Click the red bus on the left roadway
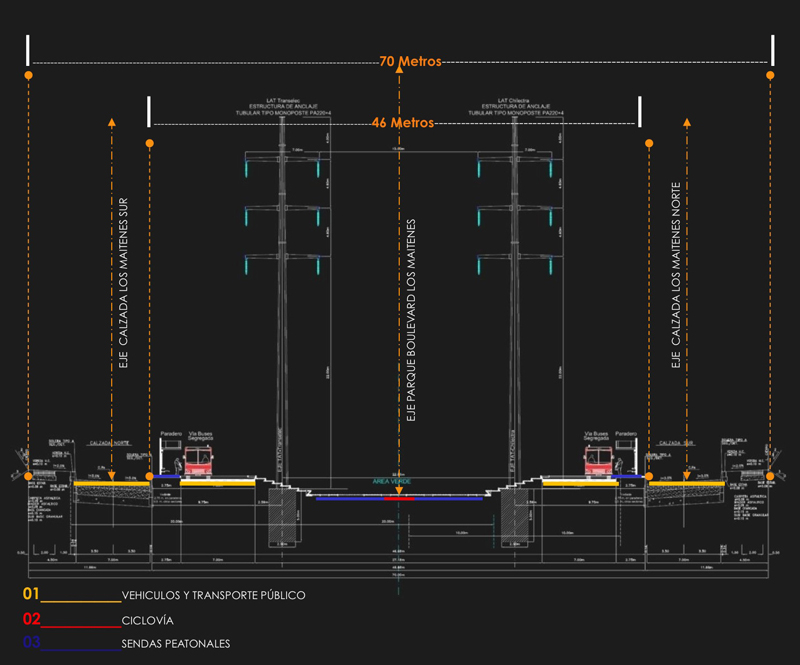The height and width of the screenshot is (665, 800). [197, 461]
